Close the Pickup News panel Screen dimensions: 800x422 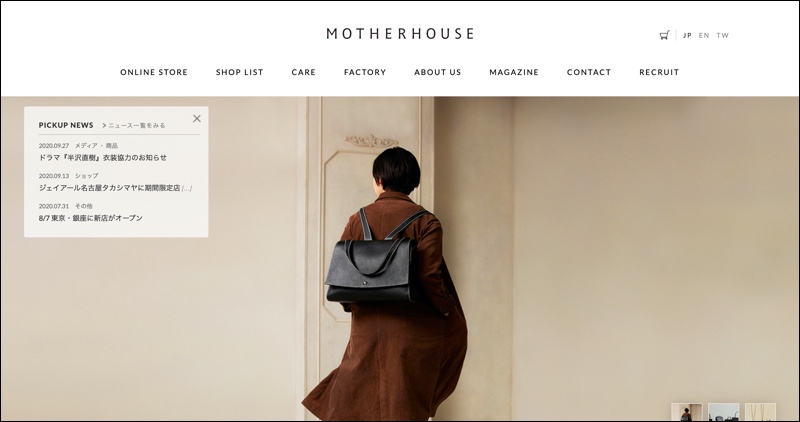[197, 118]
